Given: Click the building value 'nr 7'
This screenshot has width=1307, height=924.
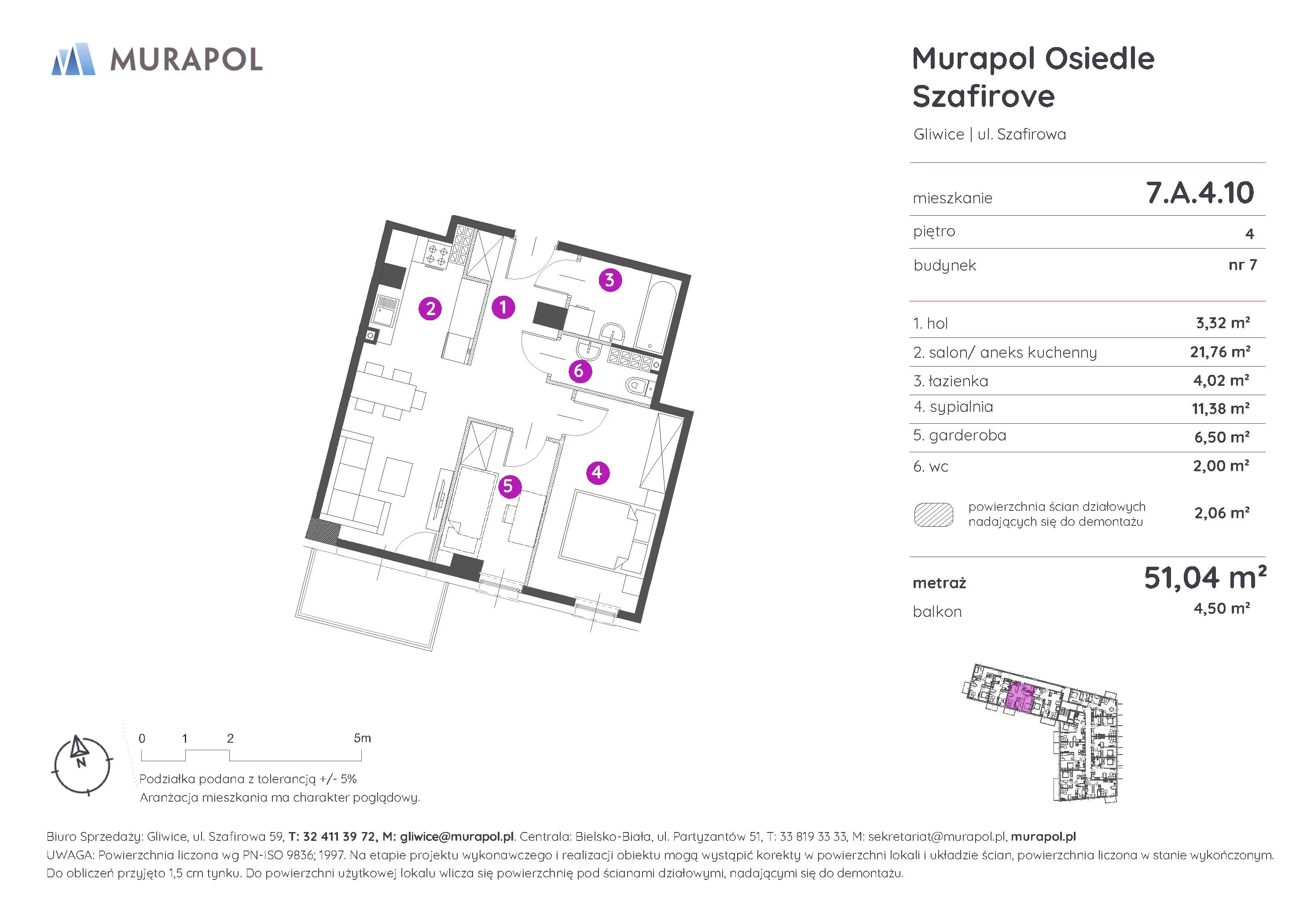Looking at the screenshot, I should [x=1243, y=265].
